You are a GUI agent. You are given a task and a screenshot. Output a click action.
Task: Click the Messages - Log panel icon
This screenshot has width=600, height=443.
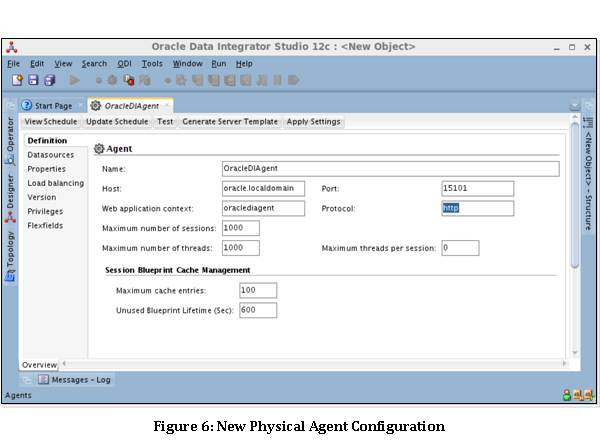click(x=44, y=379)
